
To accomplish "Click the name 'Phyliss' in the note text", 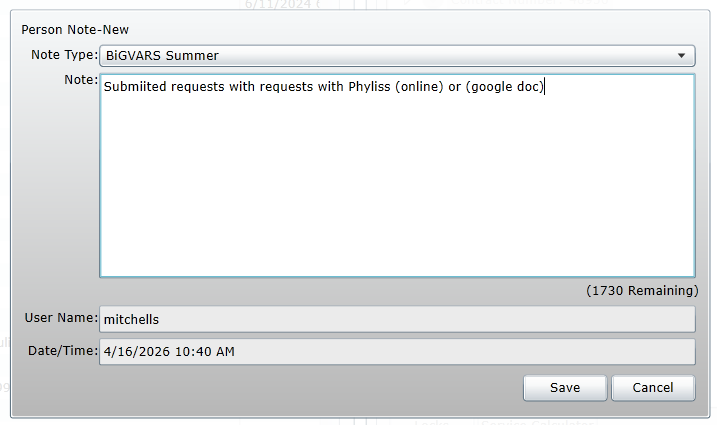I will tap(369, 86).
